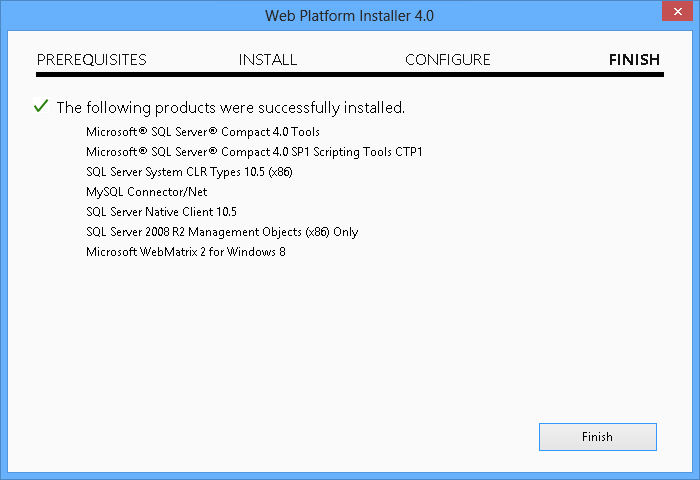Select the FINISH step tab
Screen dimensions: 700x480
[x=634, y=60]
